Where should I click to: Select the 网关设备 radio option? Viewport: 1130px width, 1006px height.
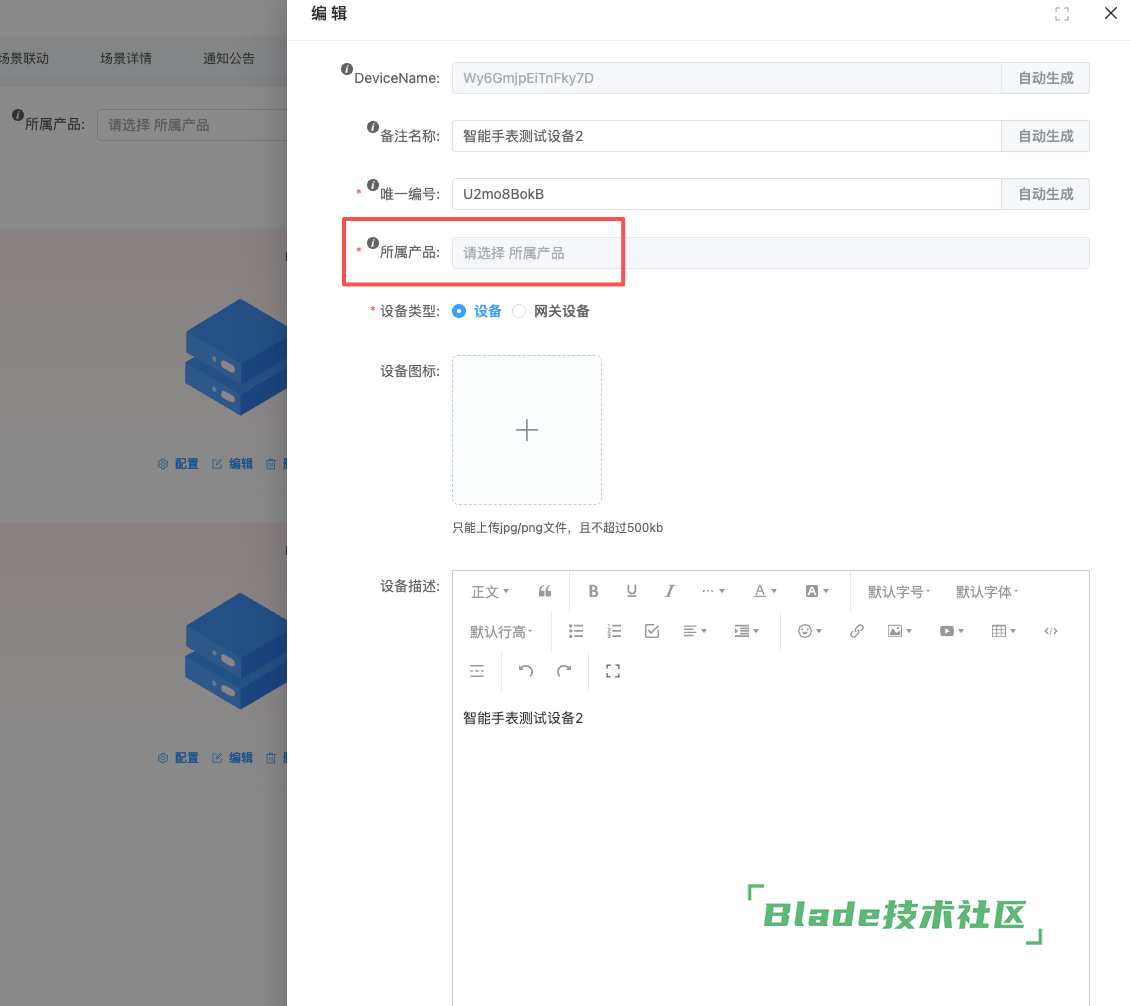[519, 311]
